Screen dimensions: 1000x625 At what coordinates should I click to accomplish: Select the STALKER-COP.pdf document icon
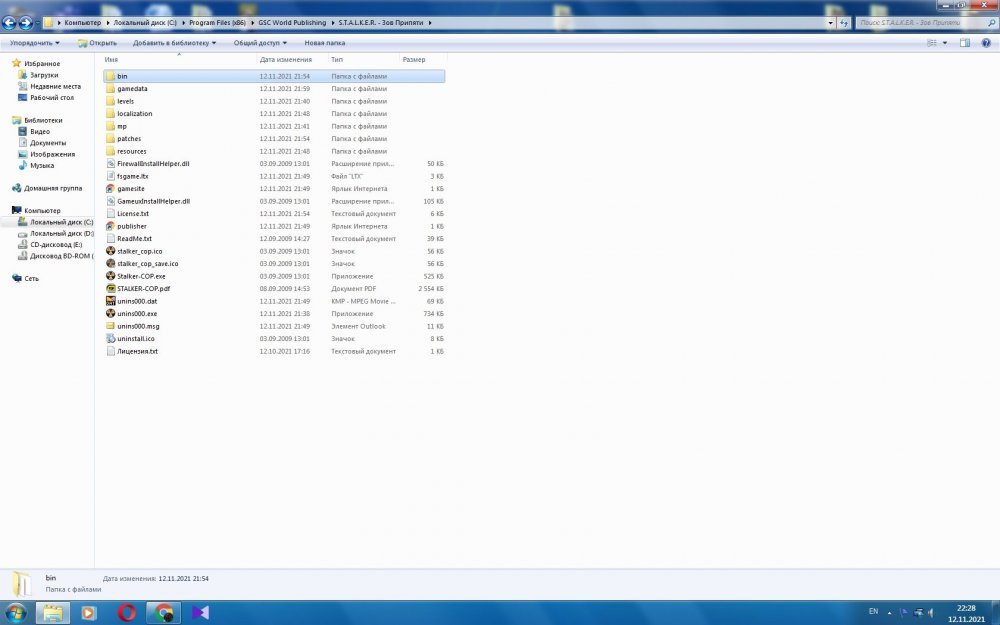pyautogui.click(x=110, y=288)
